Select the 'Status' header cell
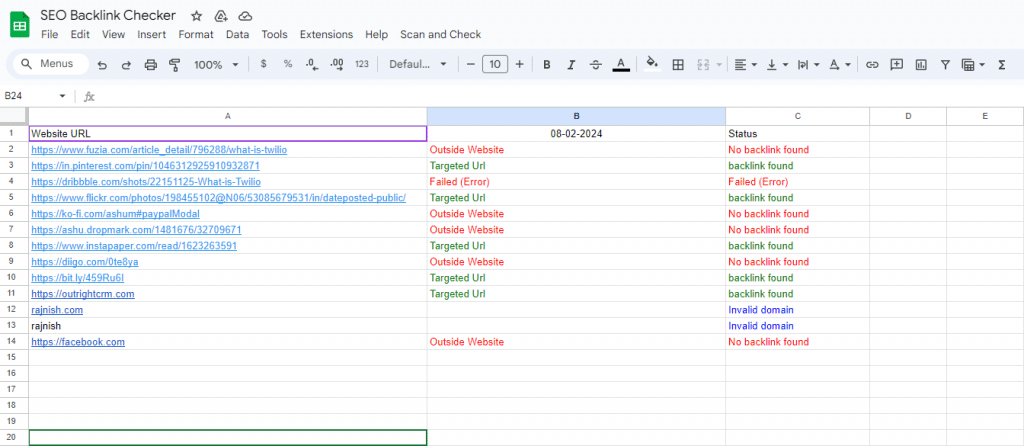This screenshot has width=1024, height=446. coord(797,134)
